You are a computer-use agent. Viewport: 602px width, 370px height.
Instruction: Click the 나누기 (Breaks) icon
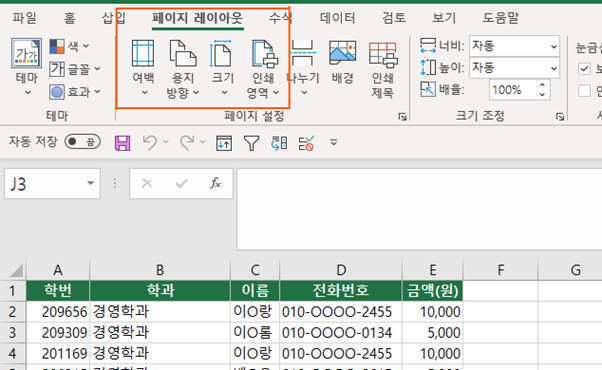[x=303, y=53]
